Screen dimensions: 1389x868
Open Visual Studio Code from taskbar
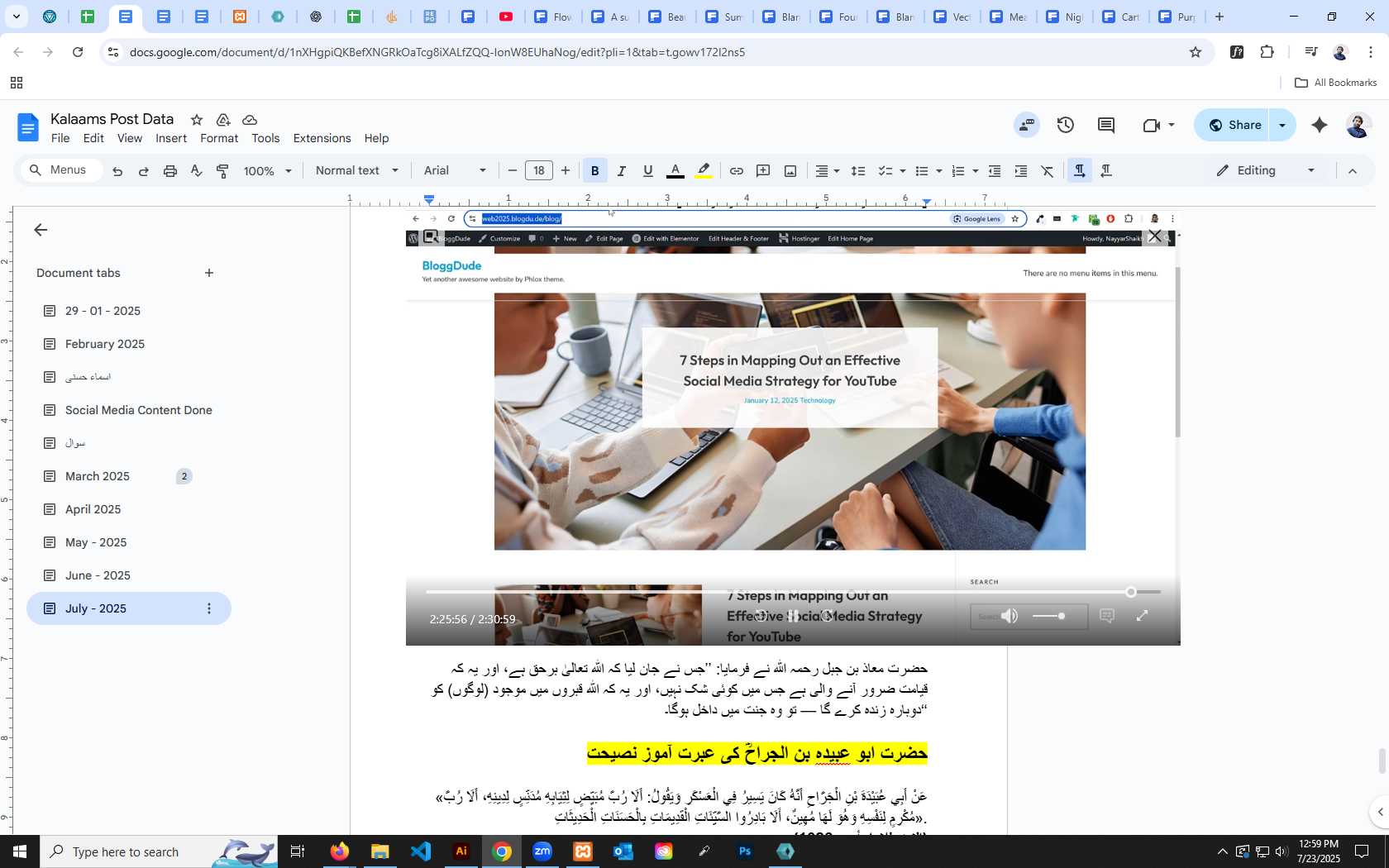click(421, 851)
